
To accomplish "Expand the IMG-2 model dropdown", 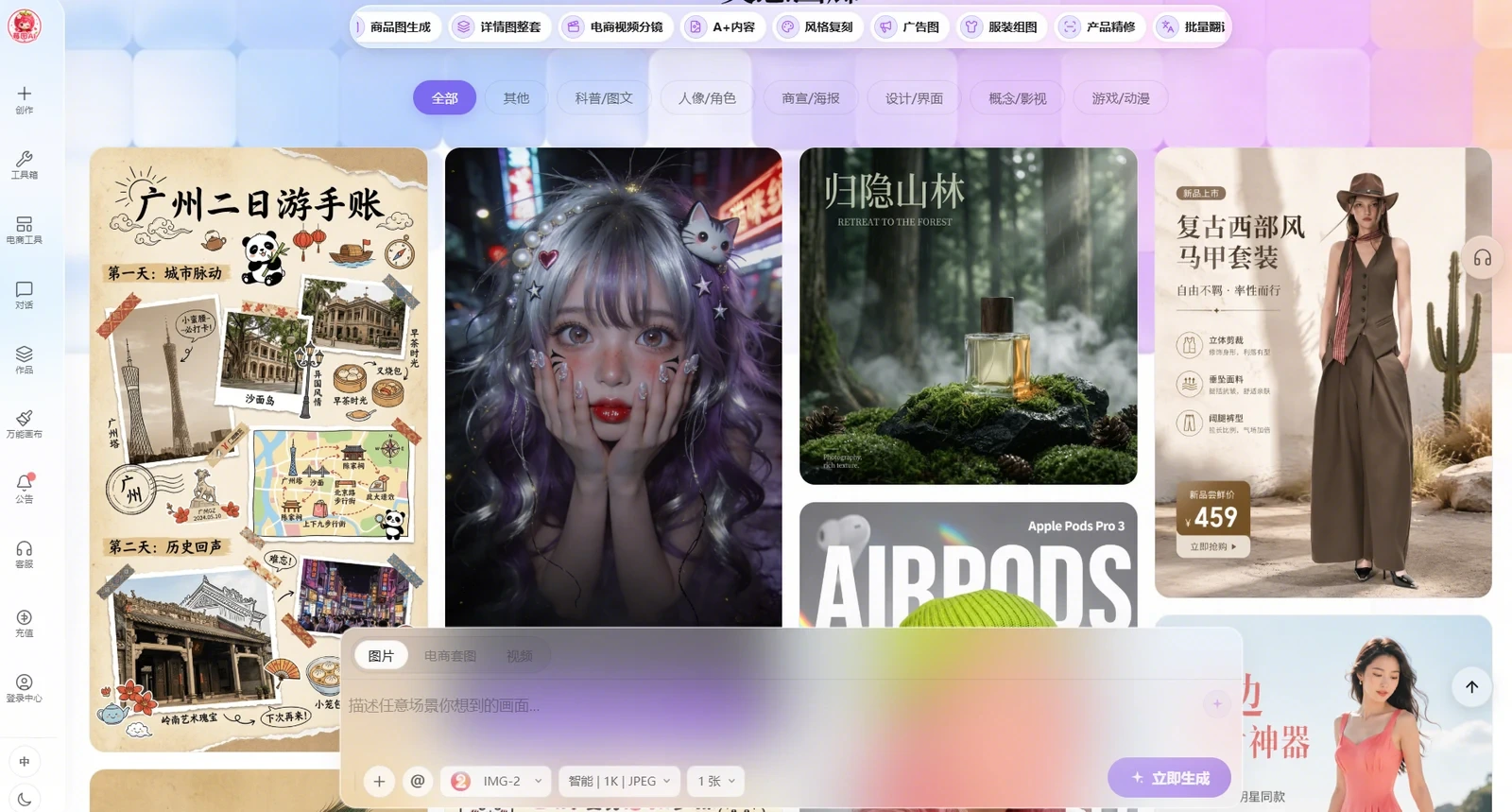I will 496,781.
